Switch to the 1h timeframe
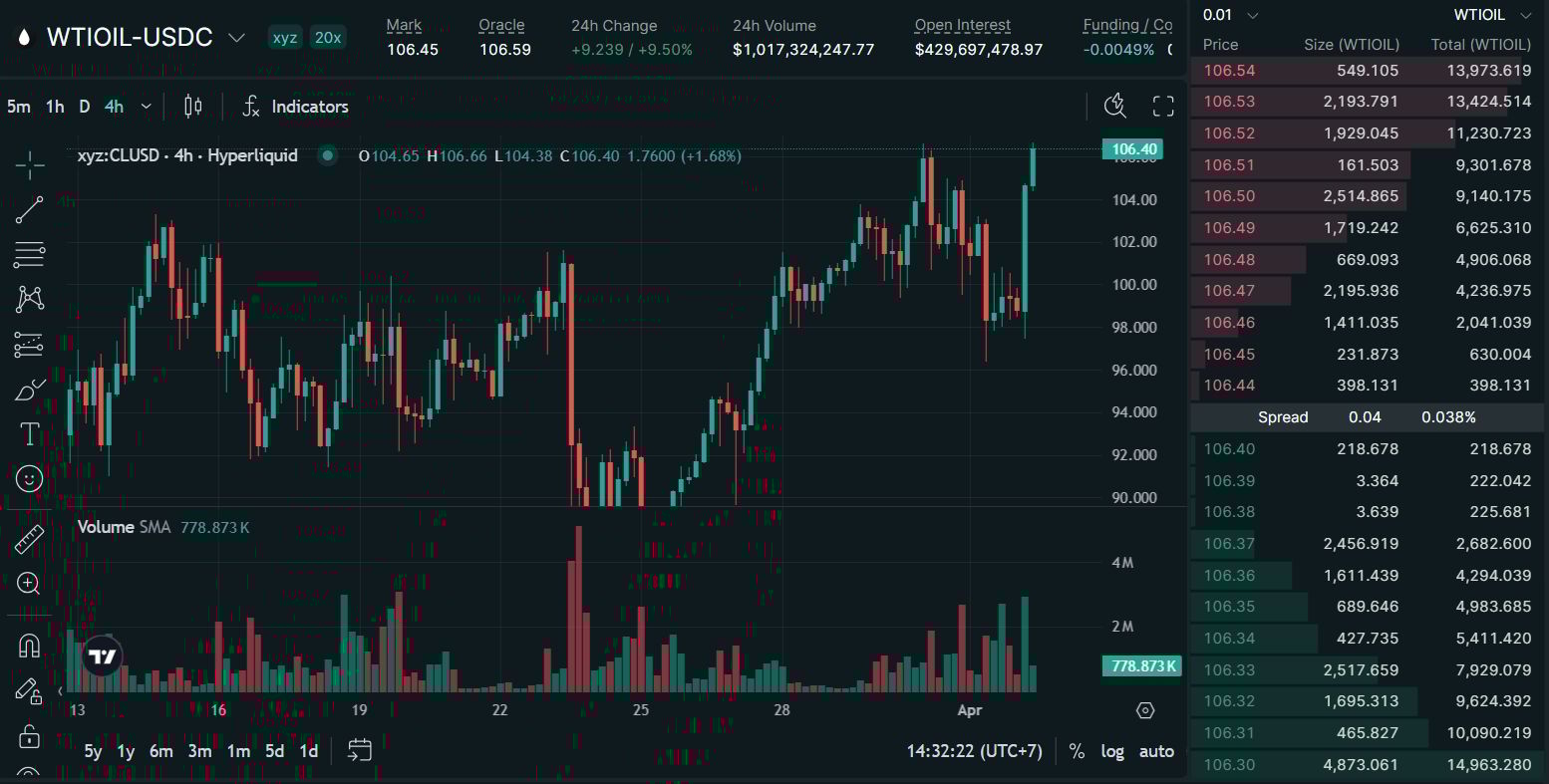The height and width of the screenshot is (784, 1549). (x=54, y=106)
